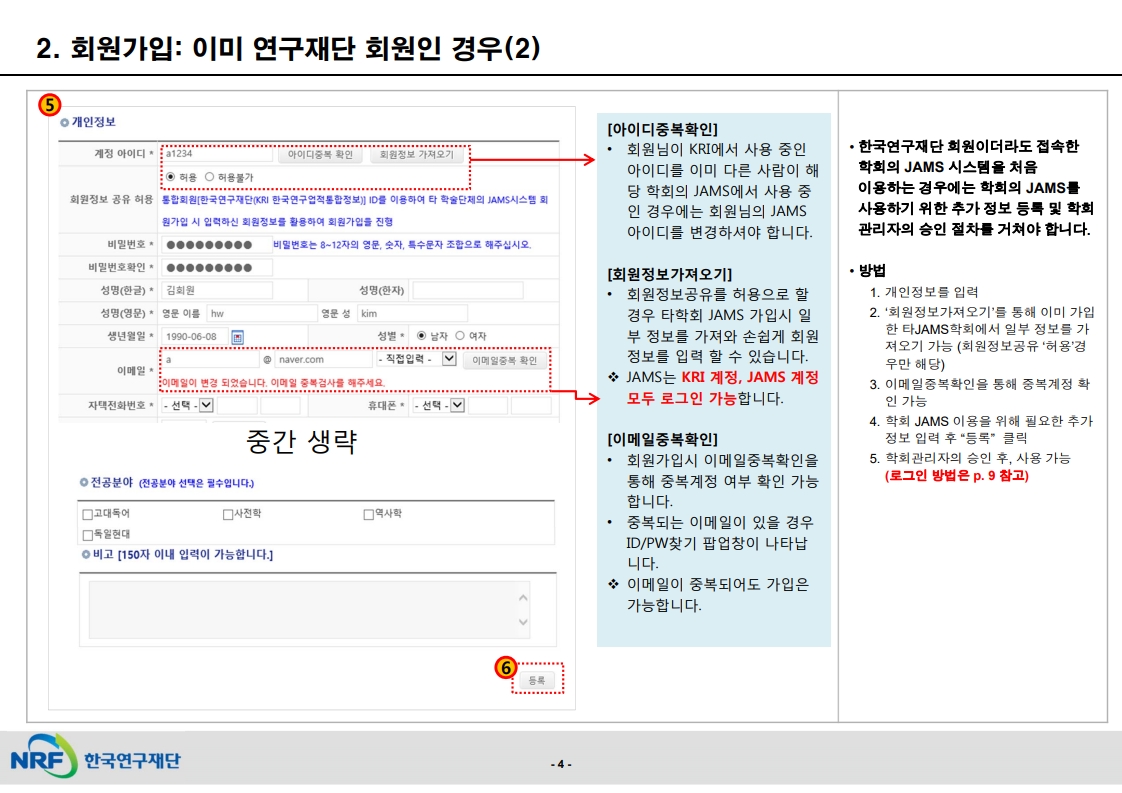Click the 생년월일 field showing 1990-06-08
Screen dimensions: 1122x793
click(195, 336)
